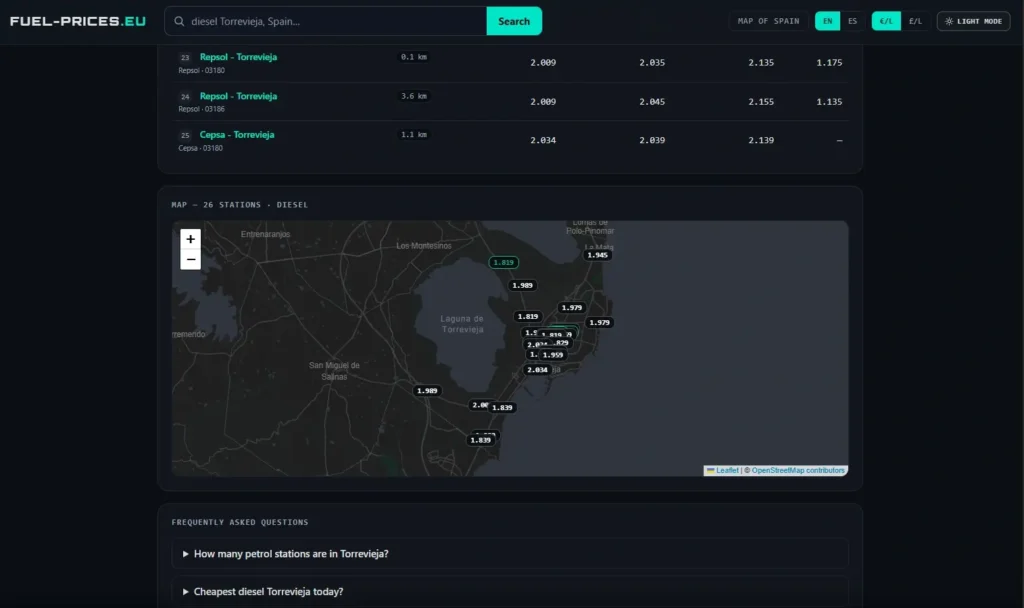This screenshot has width=1024, height=608.
Task: Expand 'Cheapest diesel Torrevieja today?' question
Action: click(509, 592)
